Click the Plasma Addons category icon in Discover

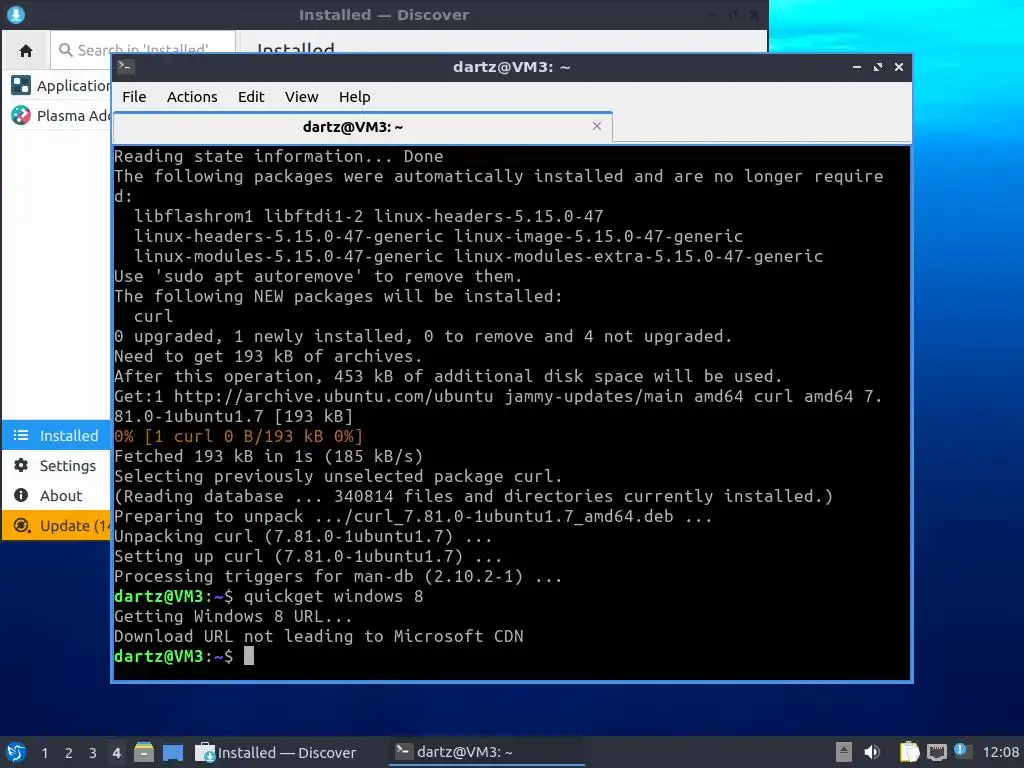[21, 116]
